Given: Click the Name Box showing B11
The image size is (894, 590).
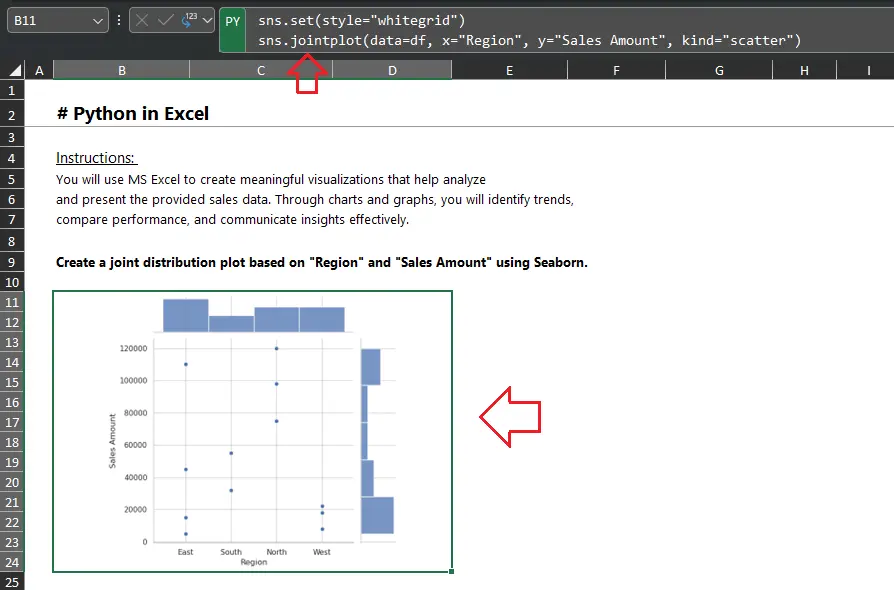Looking at the screenshot, I should point(50,20).
